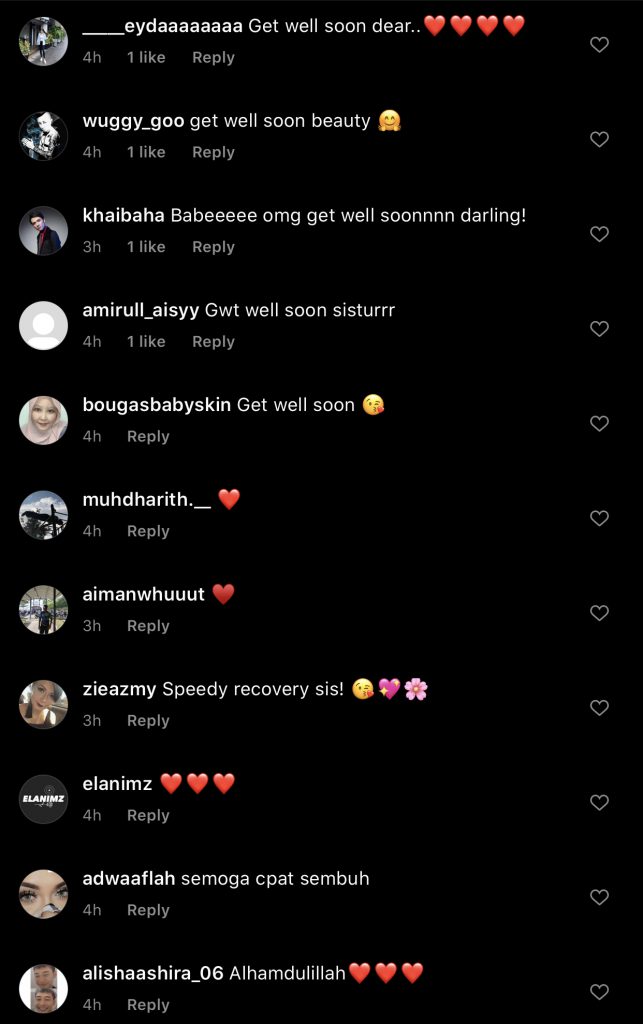Open khaibaha username link
The width and height of the screenshot is (643, 1024).
(123, 216)
